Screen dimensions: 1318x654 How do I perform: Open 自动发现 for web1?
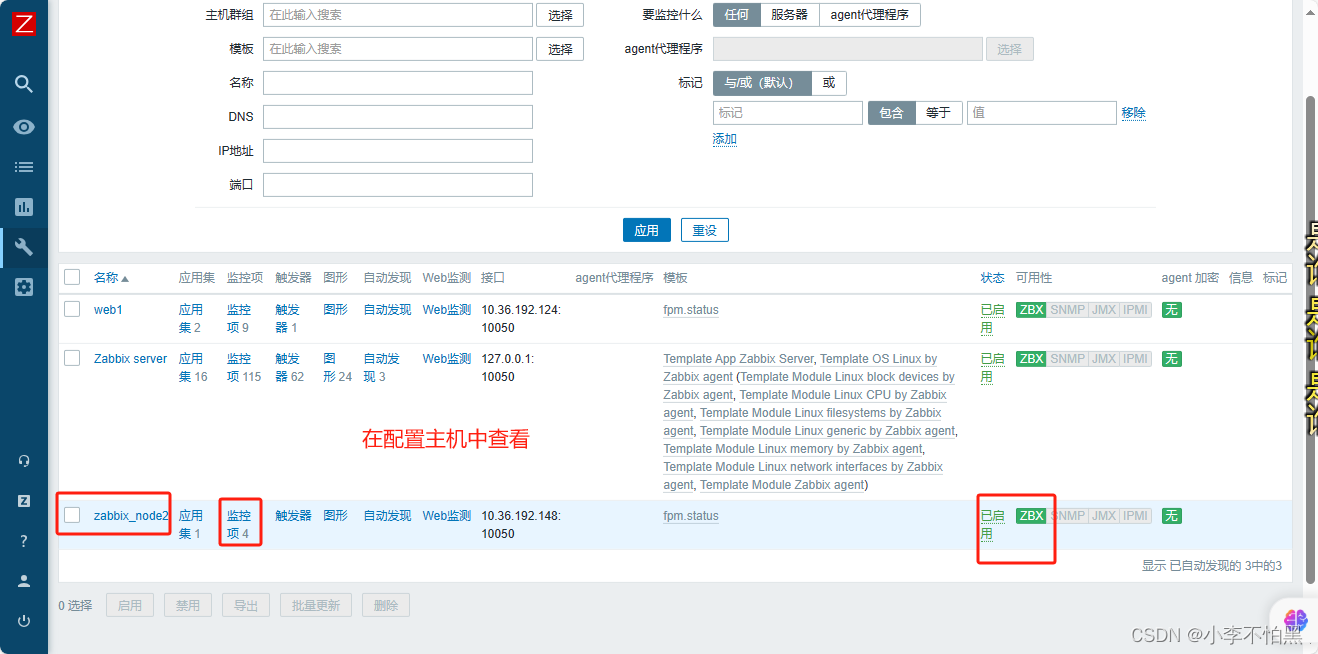[x=387, y=310]
